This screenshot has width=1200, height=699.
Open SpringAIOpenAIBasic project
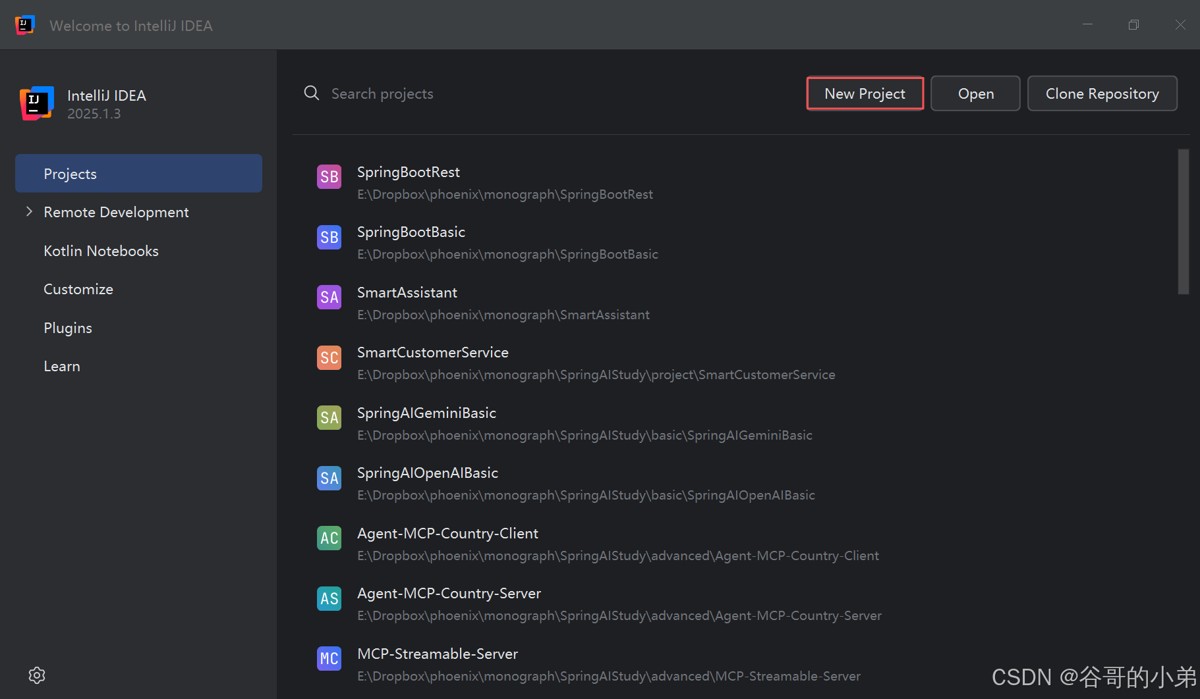pos(428,473)
